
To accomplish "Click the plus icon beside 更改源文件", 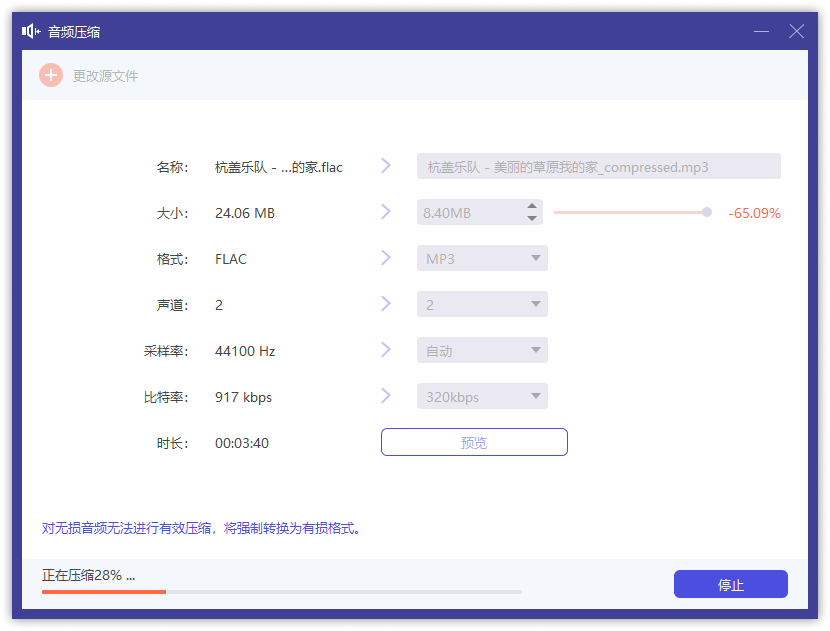I will pos(50,75).
